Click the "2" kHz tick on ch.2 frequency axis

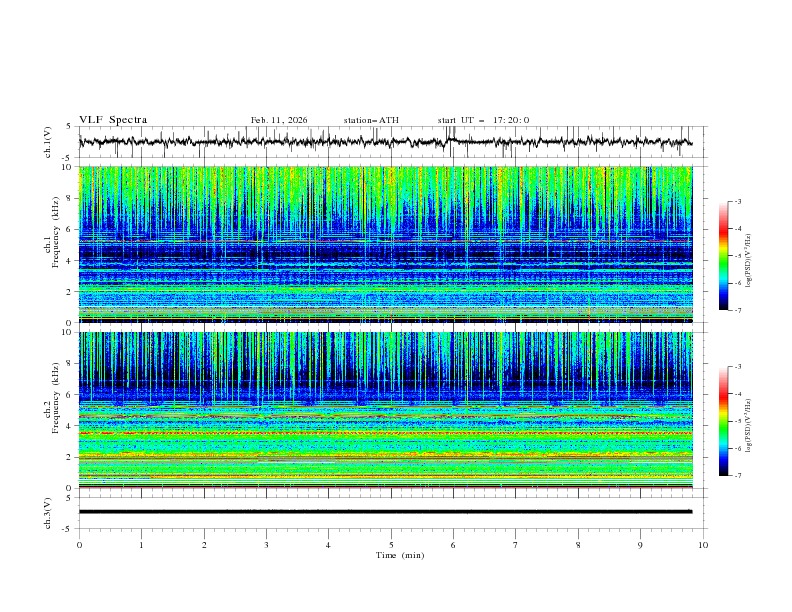tap(70, 457)
